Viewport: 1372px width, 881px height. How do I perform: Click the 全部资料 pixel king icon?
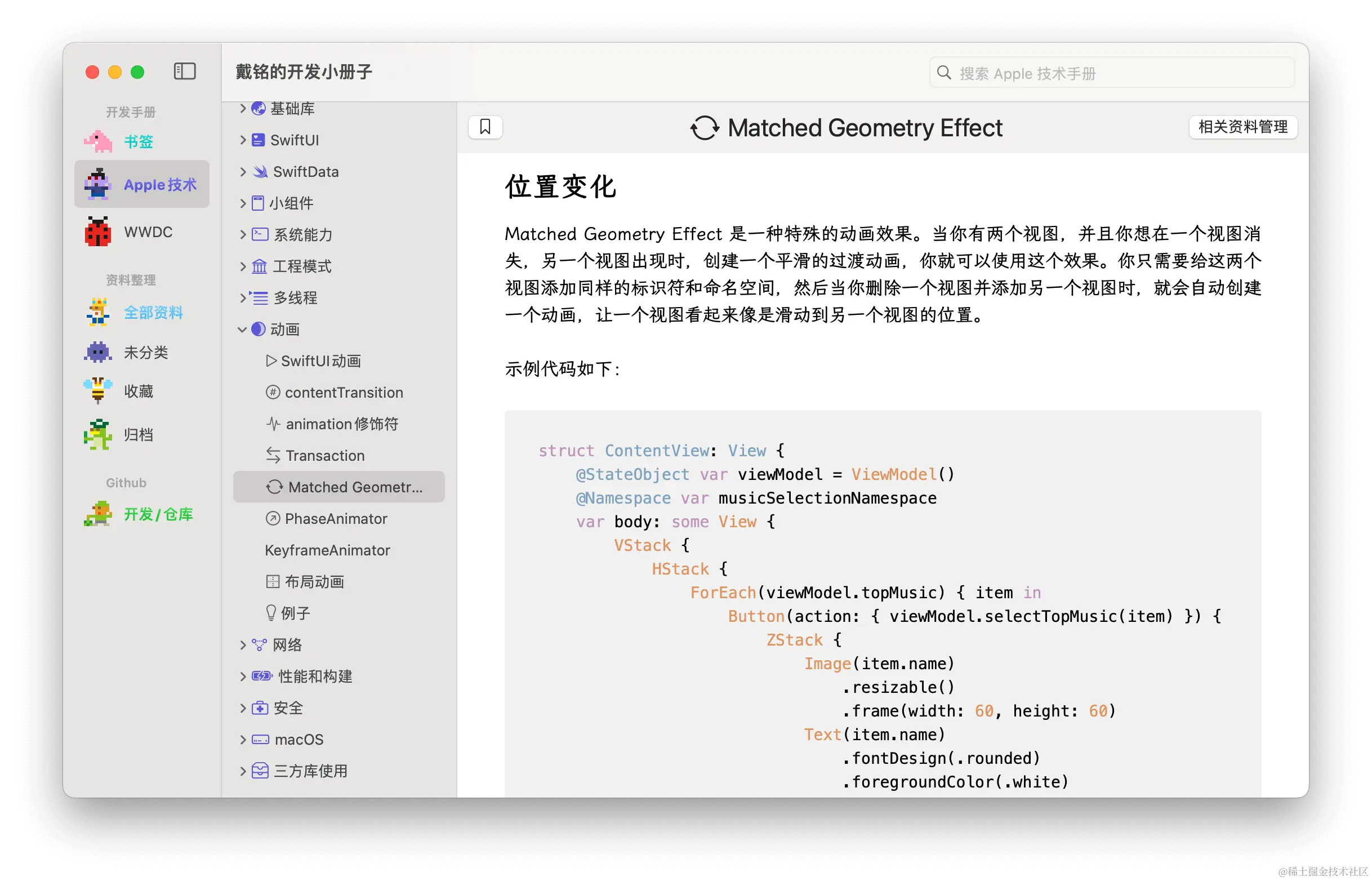point(98,313)
